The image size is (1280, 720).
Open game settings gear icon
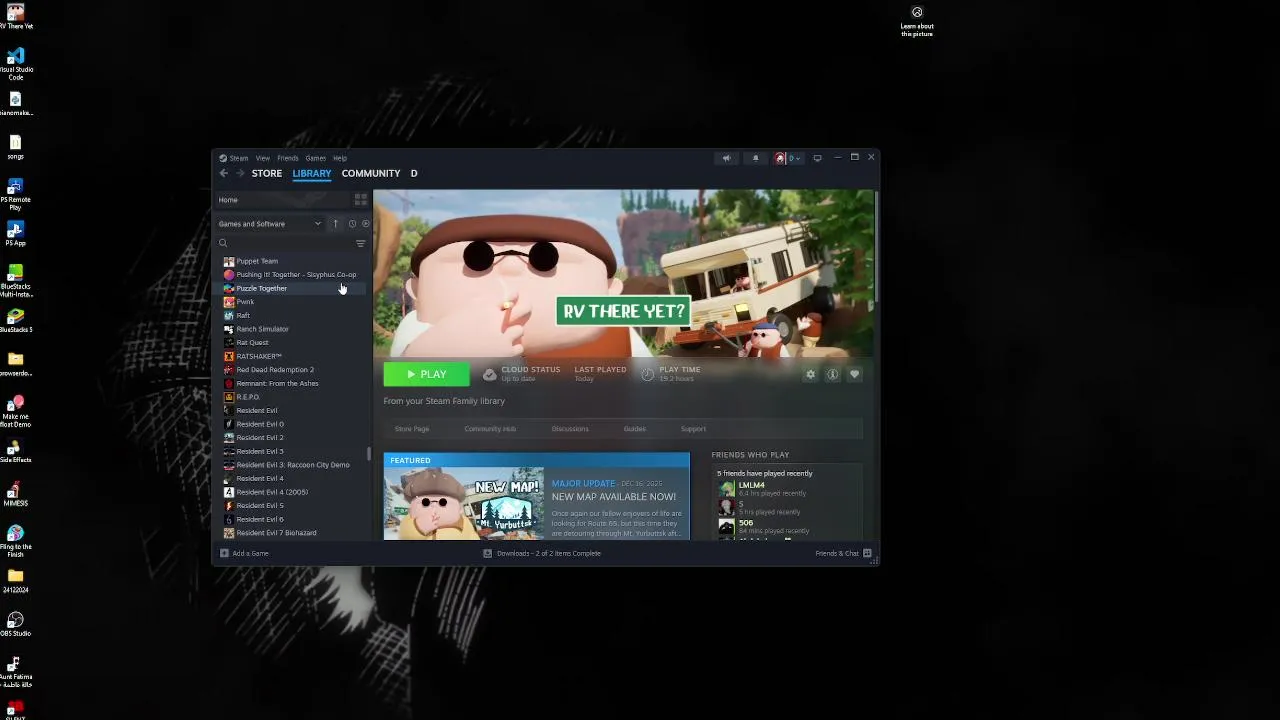pos(811,374)
